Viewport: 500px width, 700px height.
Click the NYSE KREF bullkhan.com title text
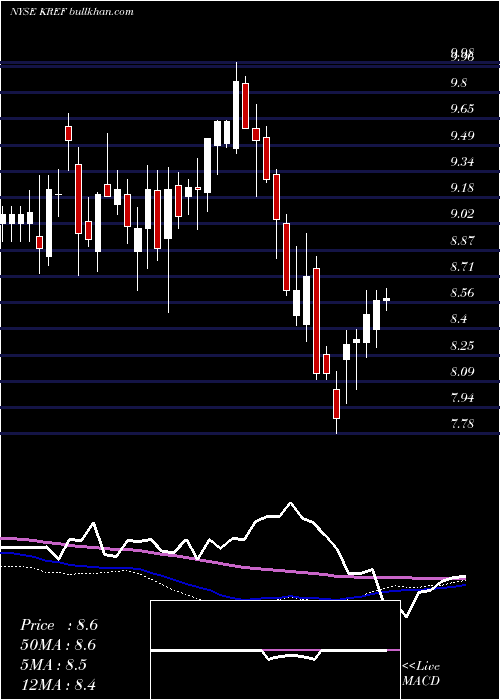71,12
